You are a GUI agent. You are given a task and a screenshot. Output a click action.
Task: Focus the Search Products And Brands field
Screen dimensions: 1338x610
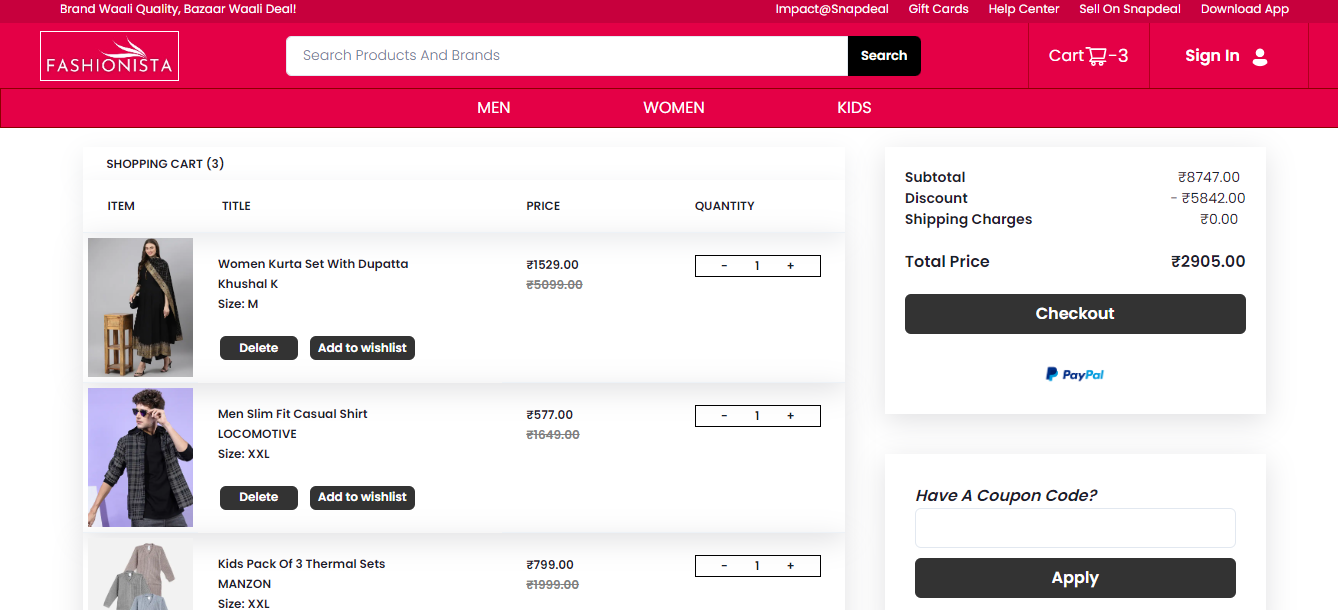click(x=567, y=56)
